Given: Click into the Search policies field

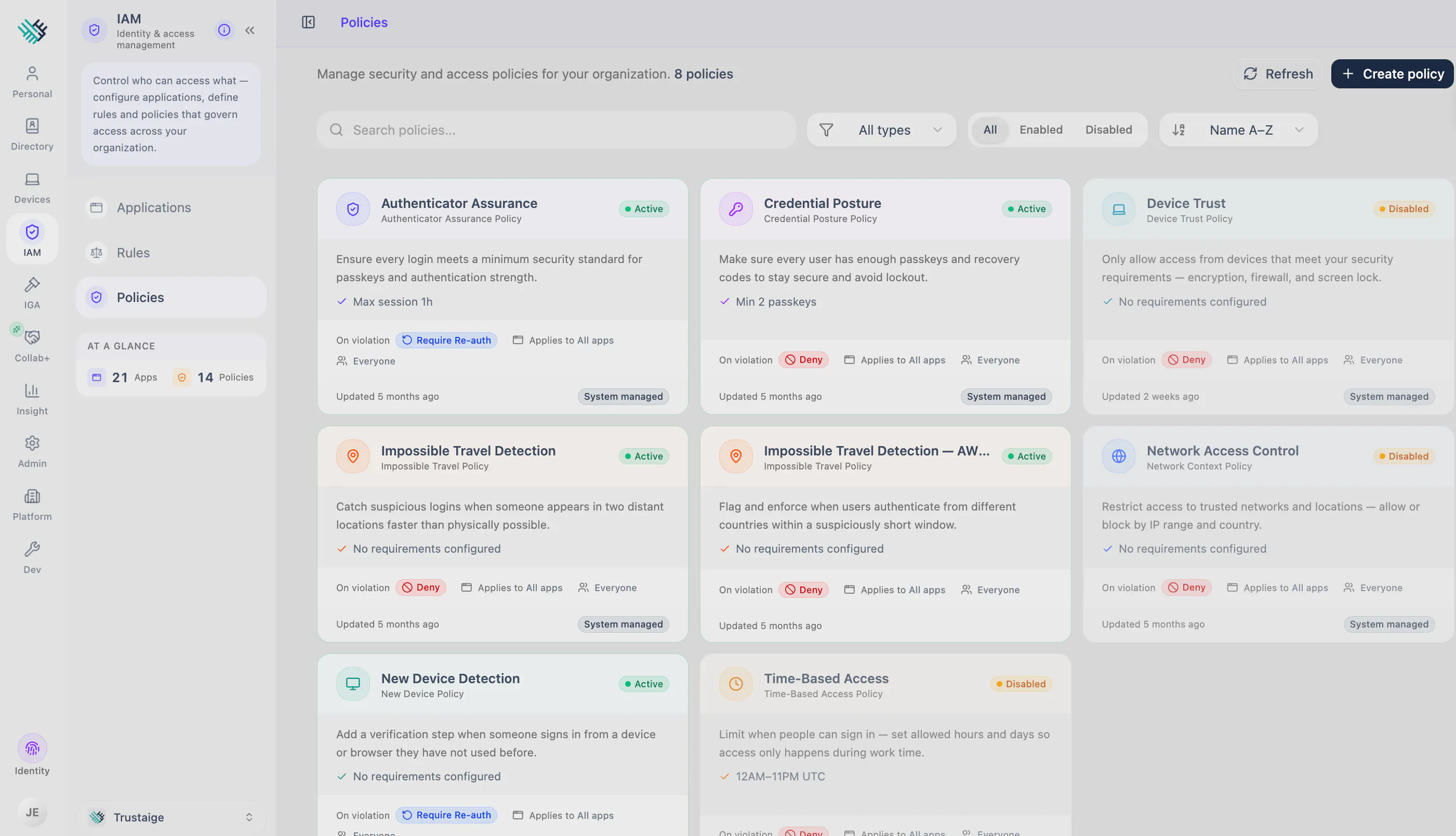Looking at the screenshot, I should (x=556, y=130).
